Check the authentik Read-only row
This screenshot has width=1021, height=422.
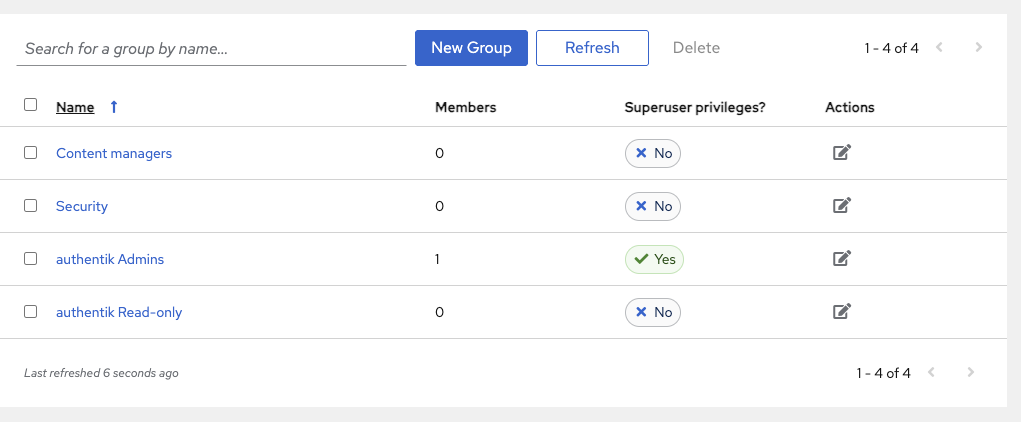coord(31,311)
